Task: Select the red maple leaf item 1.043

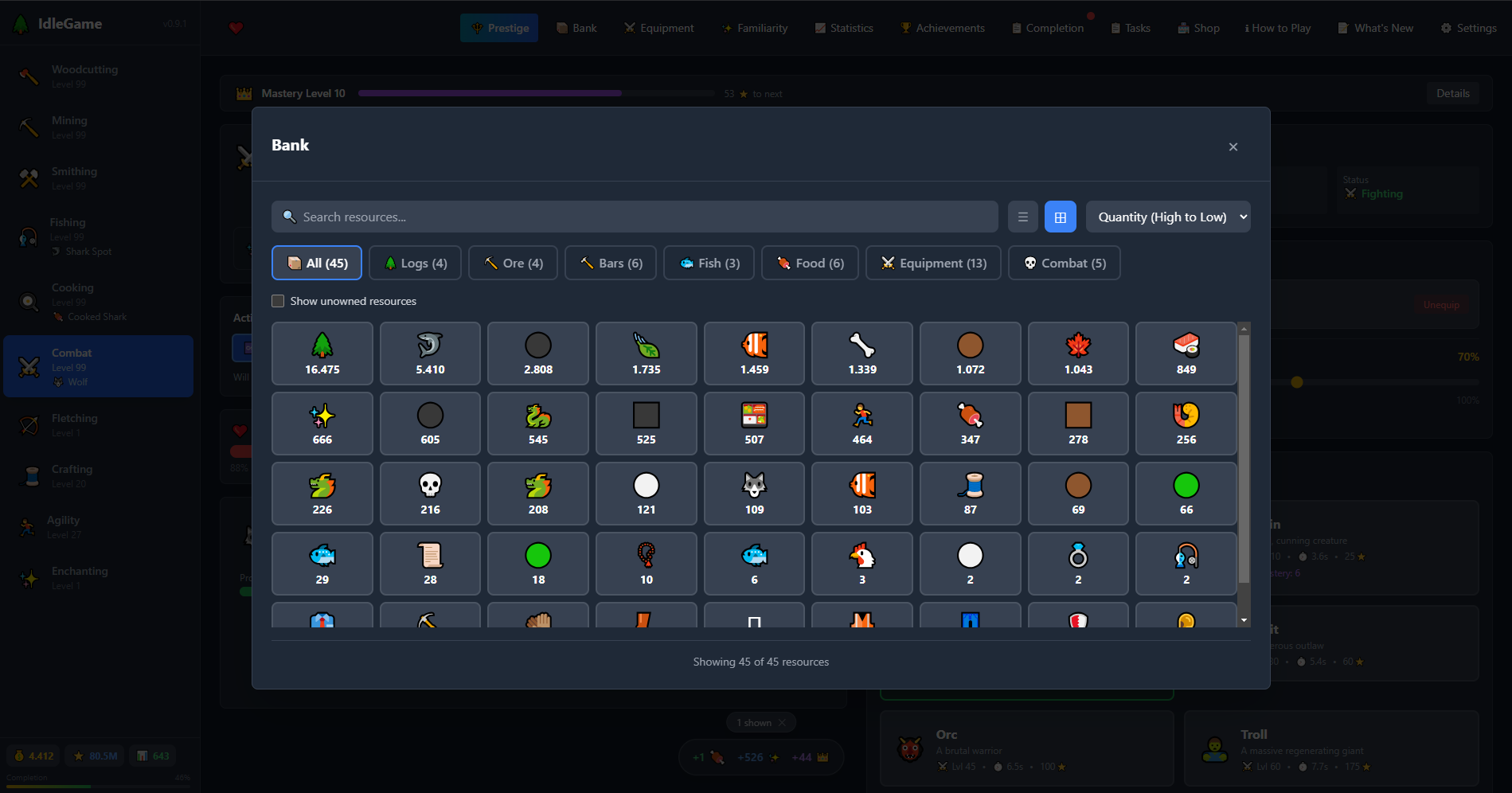Action: [1078, 354]
